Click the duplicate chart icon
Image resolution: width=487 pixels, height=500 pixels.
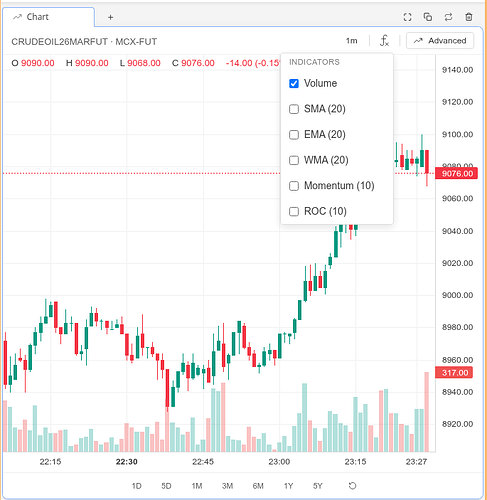[x=428, y=17]
